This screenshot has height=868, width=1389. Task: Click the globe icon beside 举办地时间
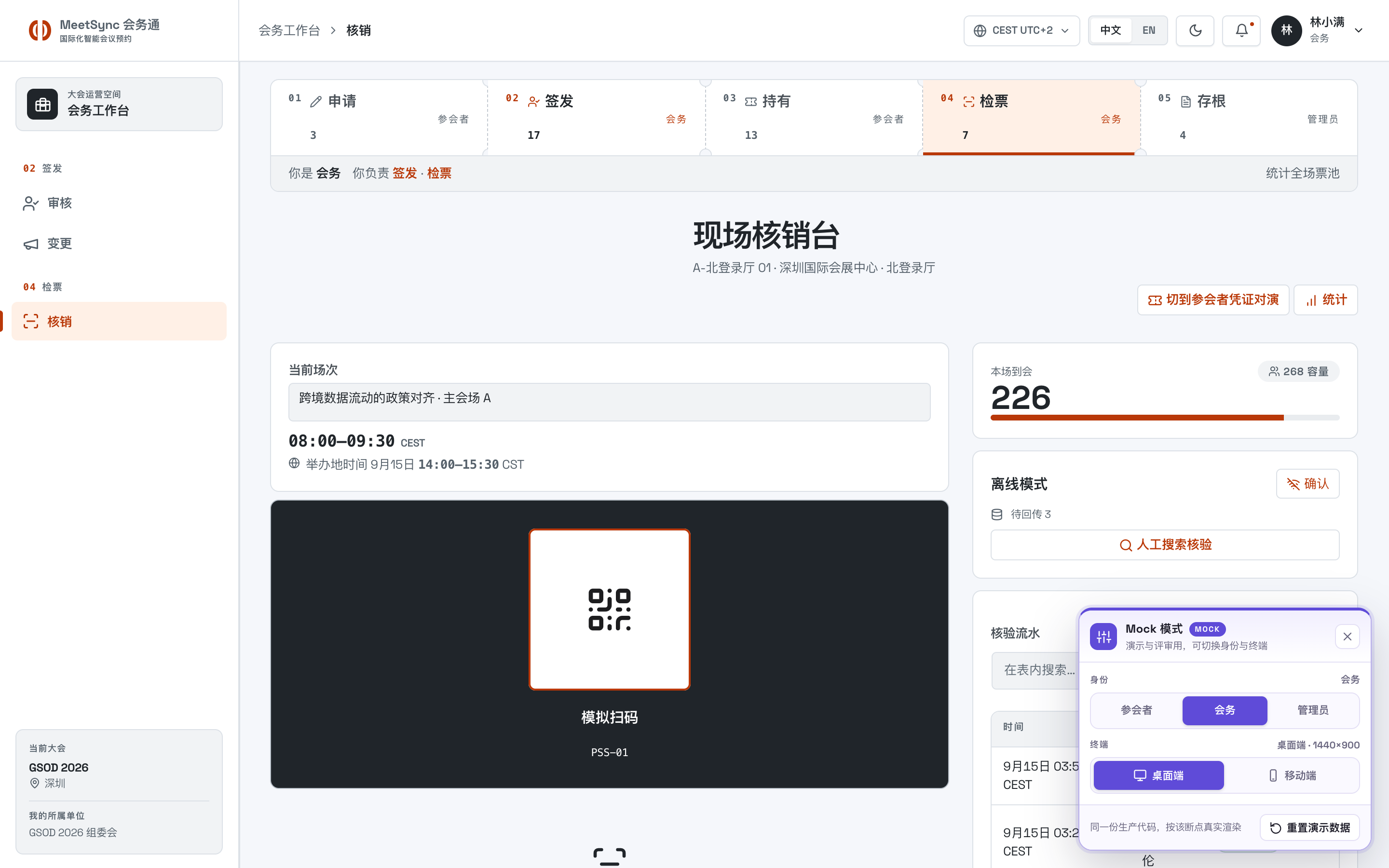(x=294, y=463)
